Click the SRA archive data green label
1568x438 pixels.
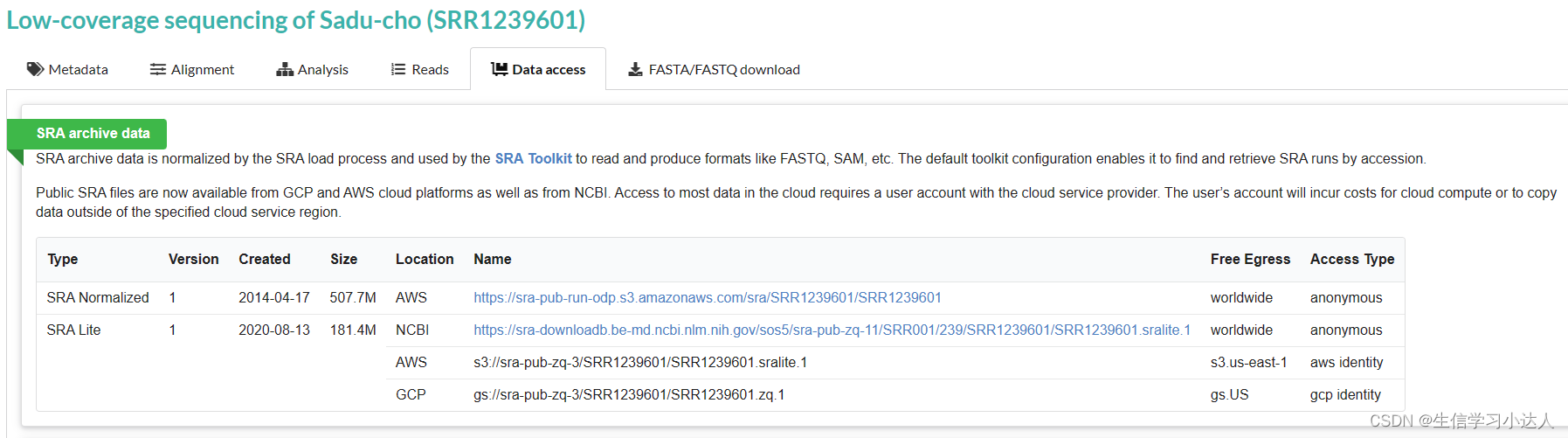tap(93, 133)
